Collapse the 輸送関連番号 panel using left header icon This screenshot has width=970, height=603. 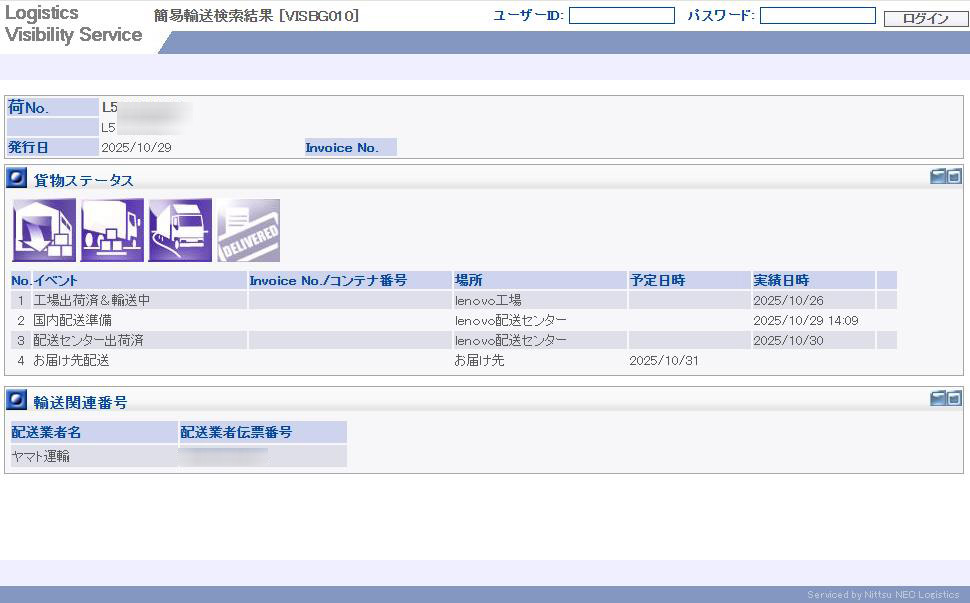(938, 398)
